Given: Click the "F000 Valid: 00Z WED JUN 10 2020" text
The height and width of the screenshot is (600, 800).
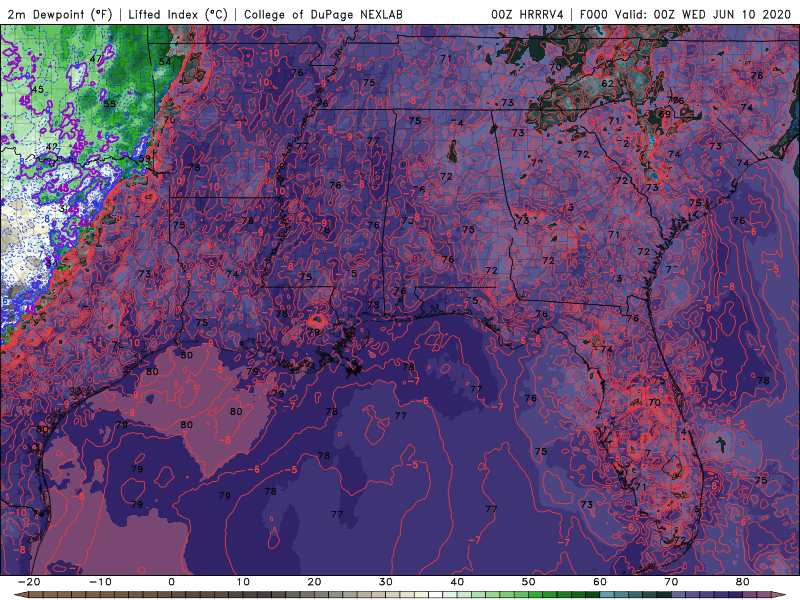Looking at the screenshot, I should [x=685, y=14].
